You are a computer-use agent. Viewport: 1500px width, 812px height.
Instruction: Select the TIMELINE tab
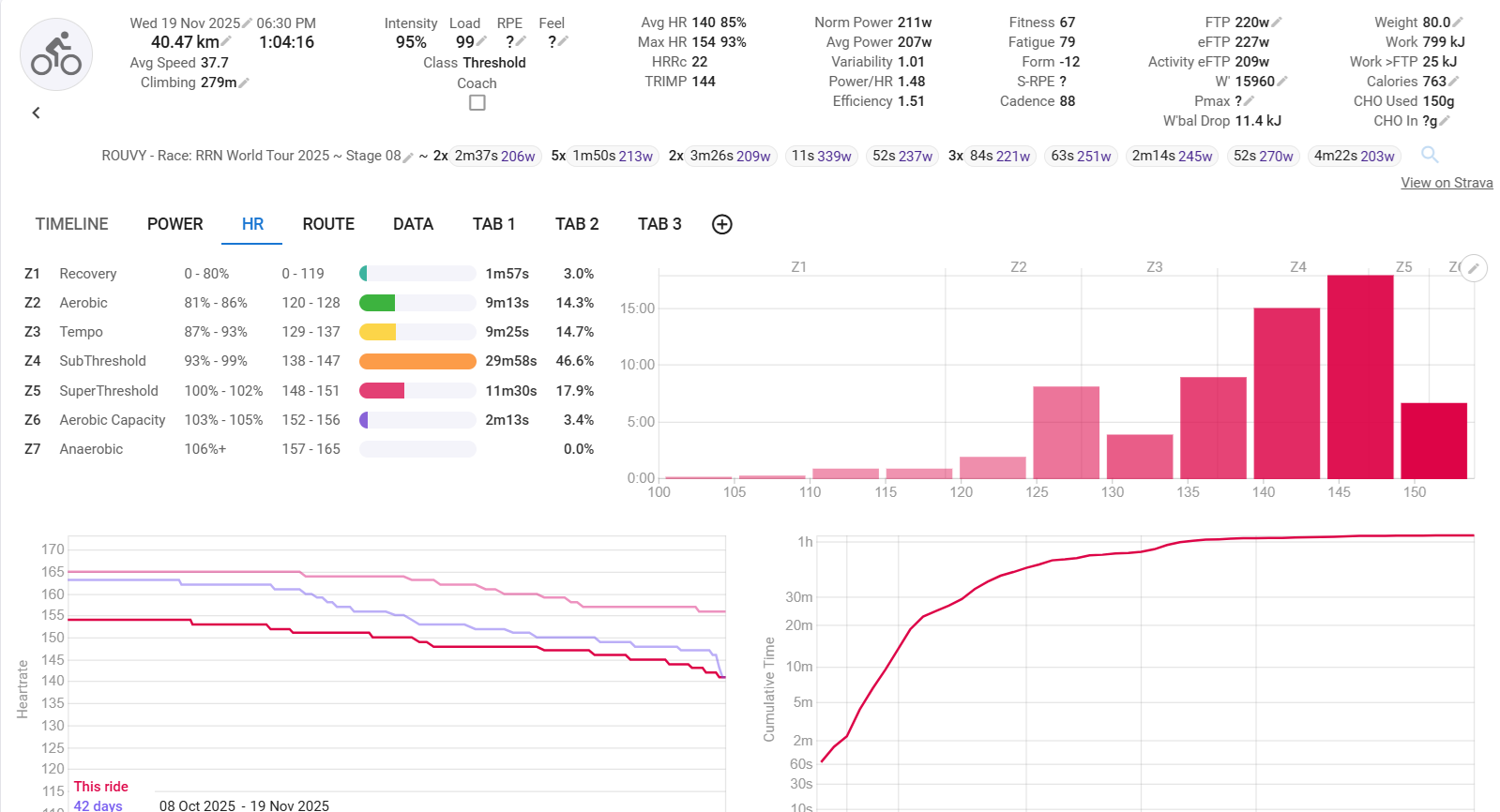71,224
